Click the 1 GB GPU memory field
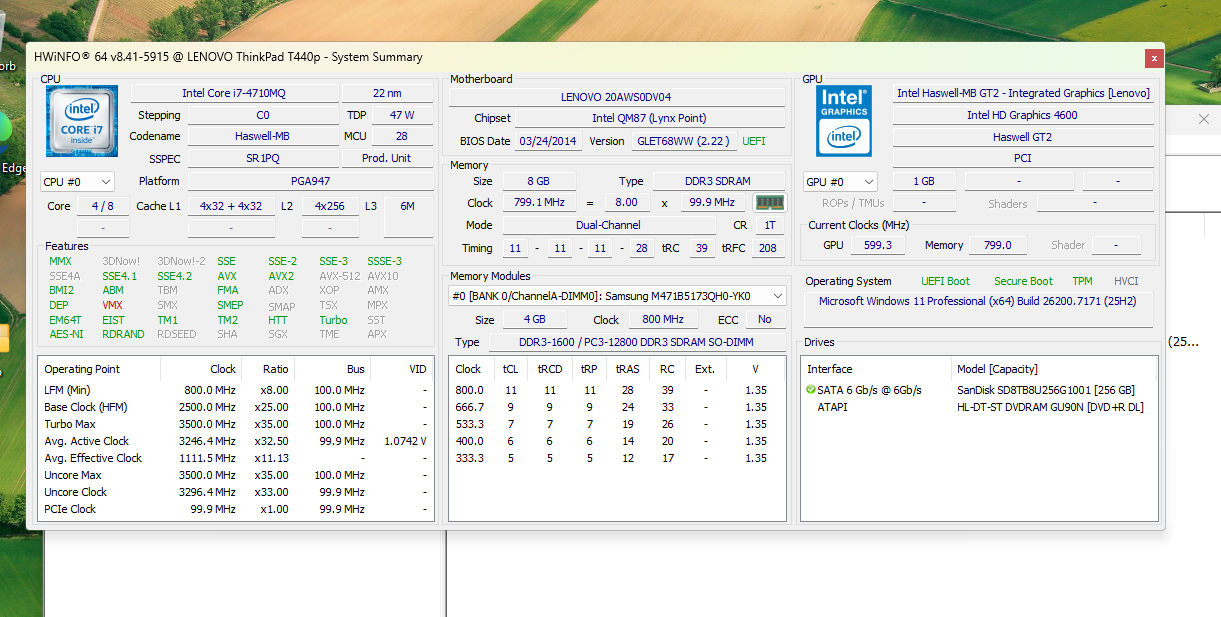The width and height of the screenshot is (1221, 617). pyautogui.click(x=922, y=181)
